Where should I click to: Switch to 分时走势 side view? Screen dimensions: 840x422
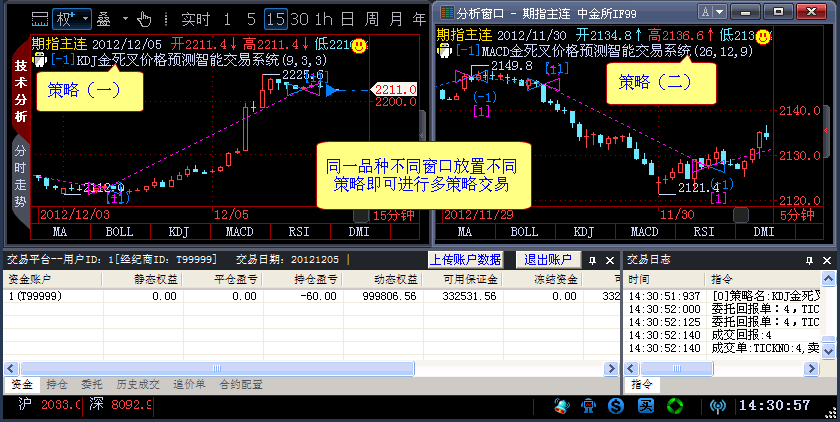(19, 173)
